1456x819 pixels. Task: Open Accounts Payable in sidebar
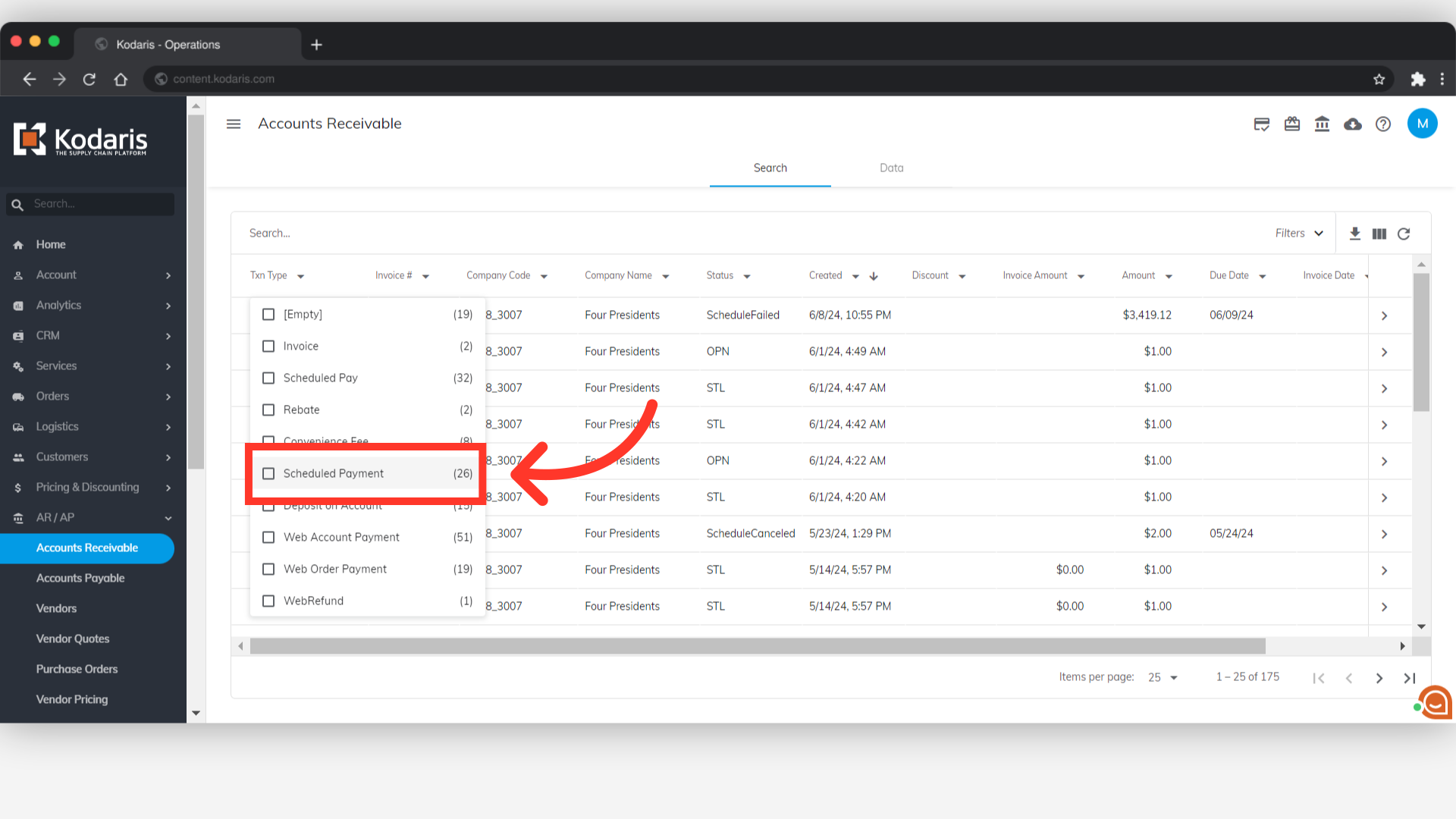(80, 578)
